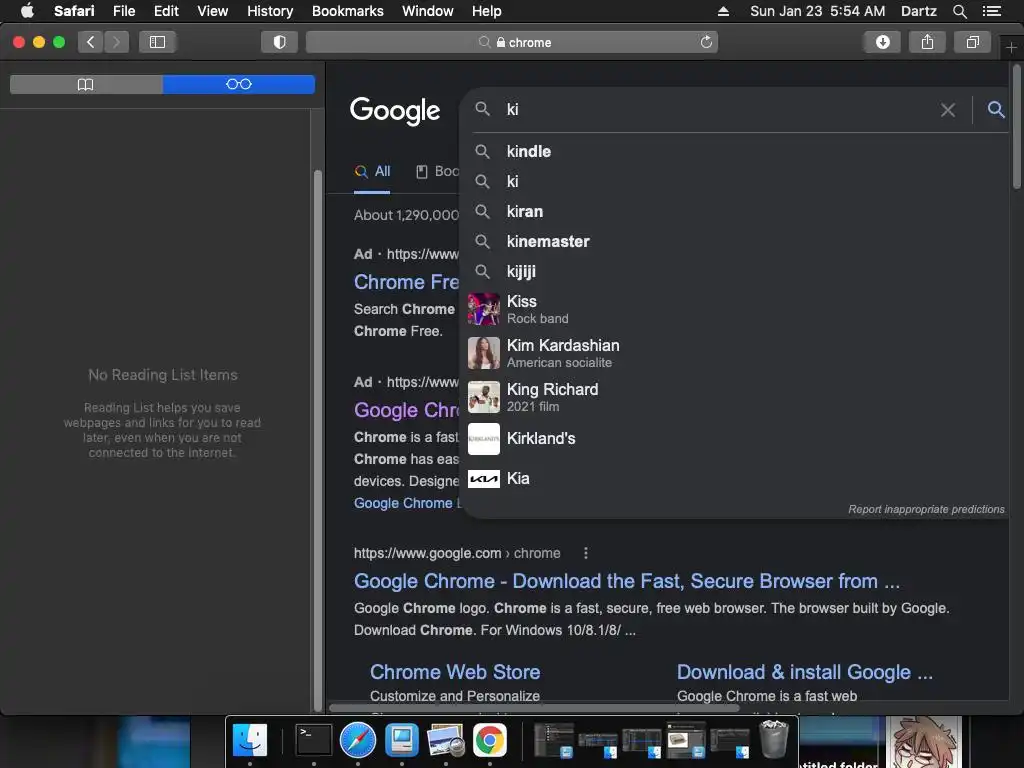Image resolution: width=1024 pixels, height=768 pixels.
Task: Click Report inappropriate predictions
Action: tap(926, 509)
